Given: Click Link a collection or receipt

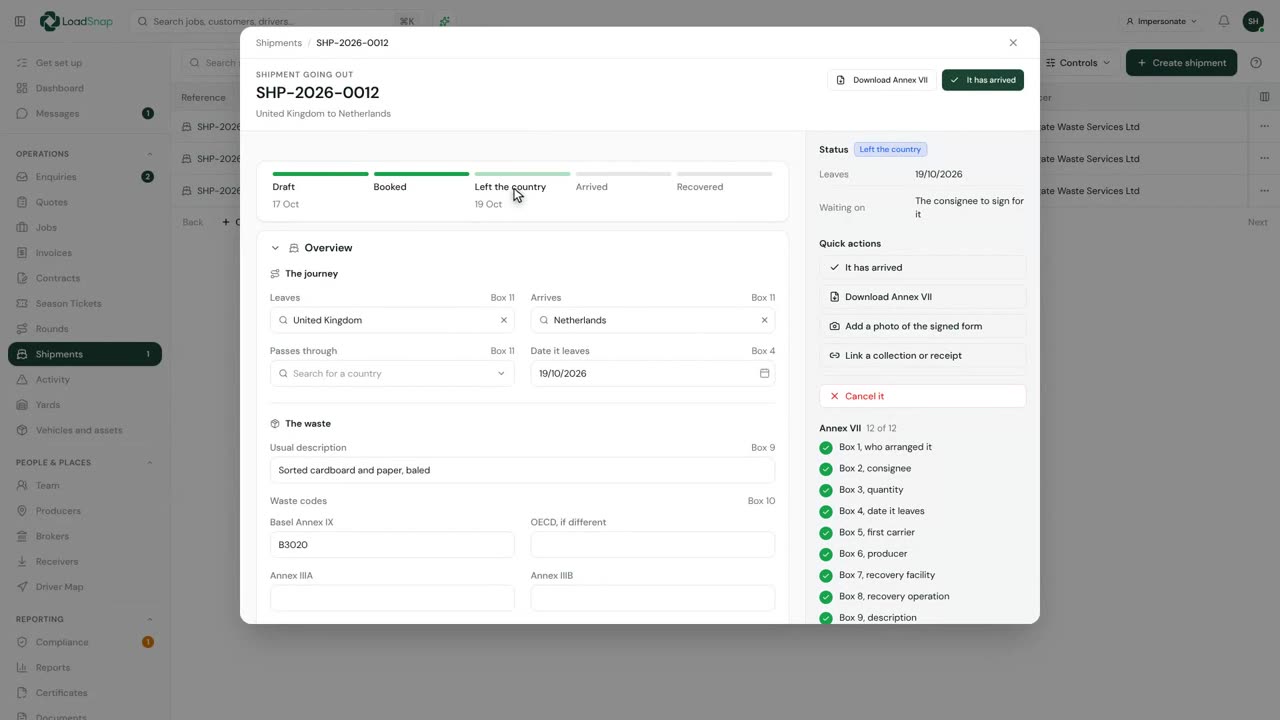Looking at the screenshot, I should (x=922, y=355).
